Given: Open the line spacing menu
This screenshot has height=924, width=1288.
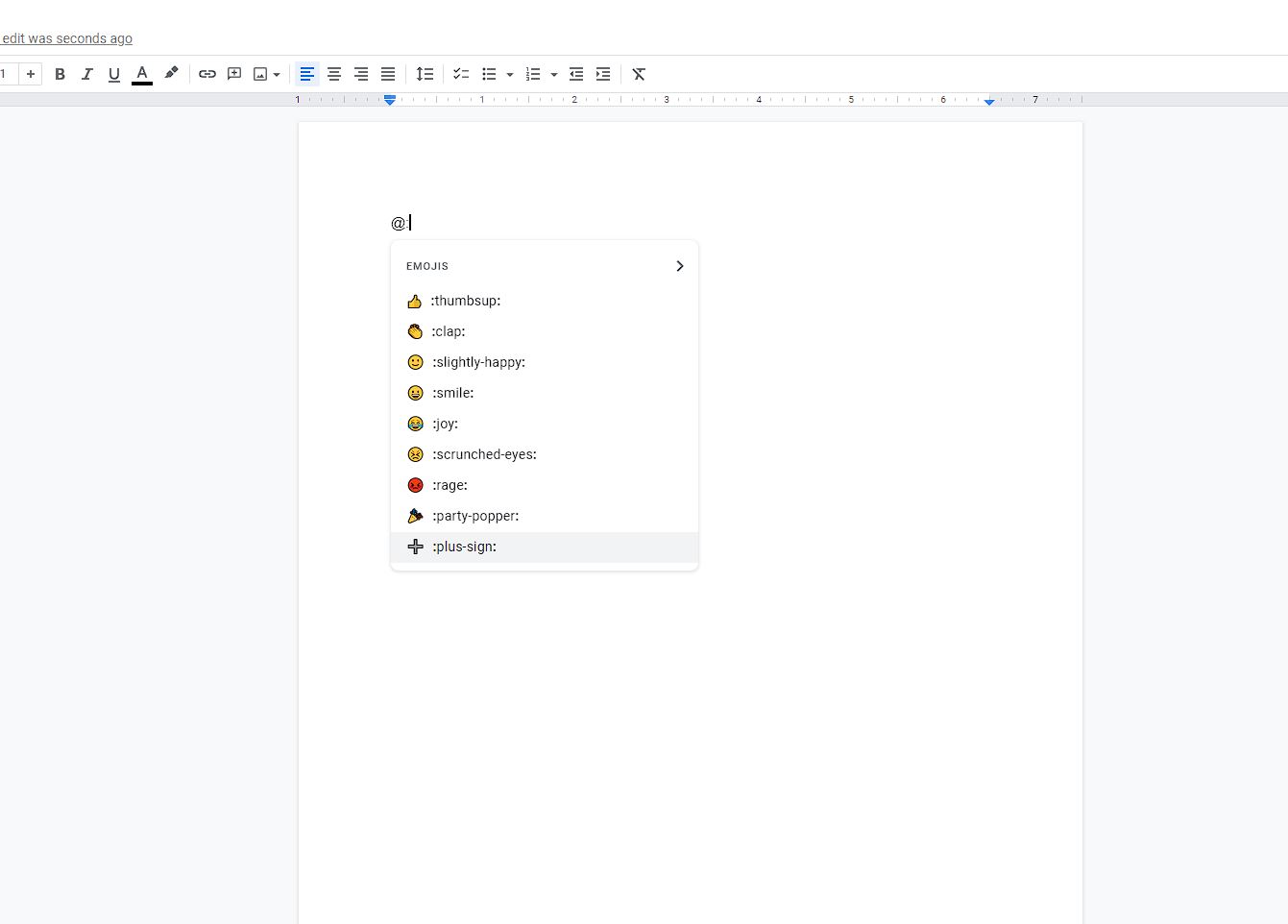Looking at the screenshot, I should tap(425, 74).
